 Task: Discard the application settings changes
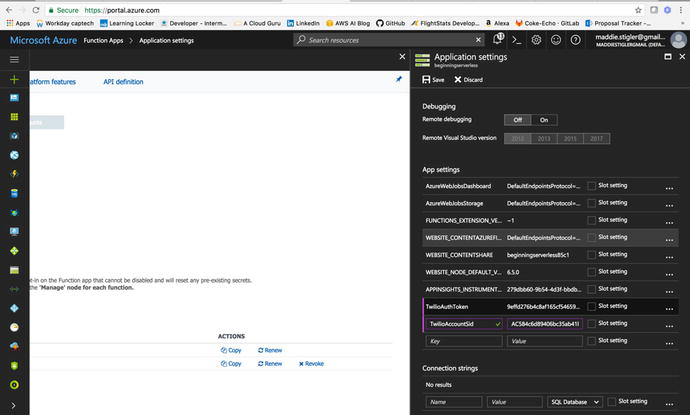pos(468,79)
